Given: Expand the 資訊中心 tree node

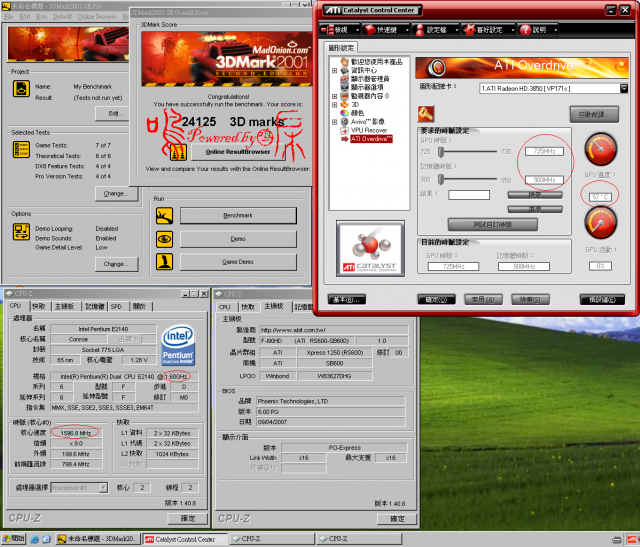Looking at the screenshot, I should tap(334, 71).
